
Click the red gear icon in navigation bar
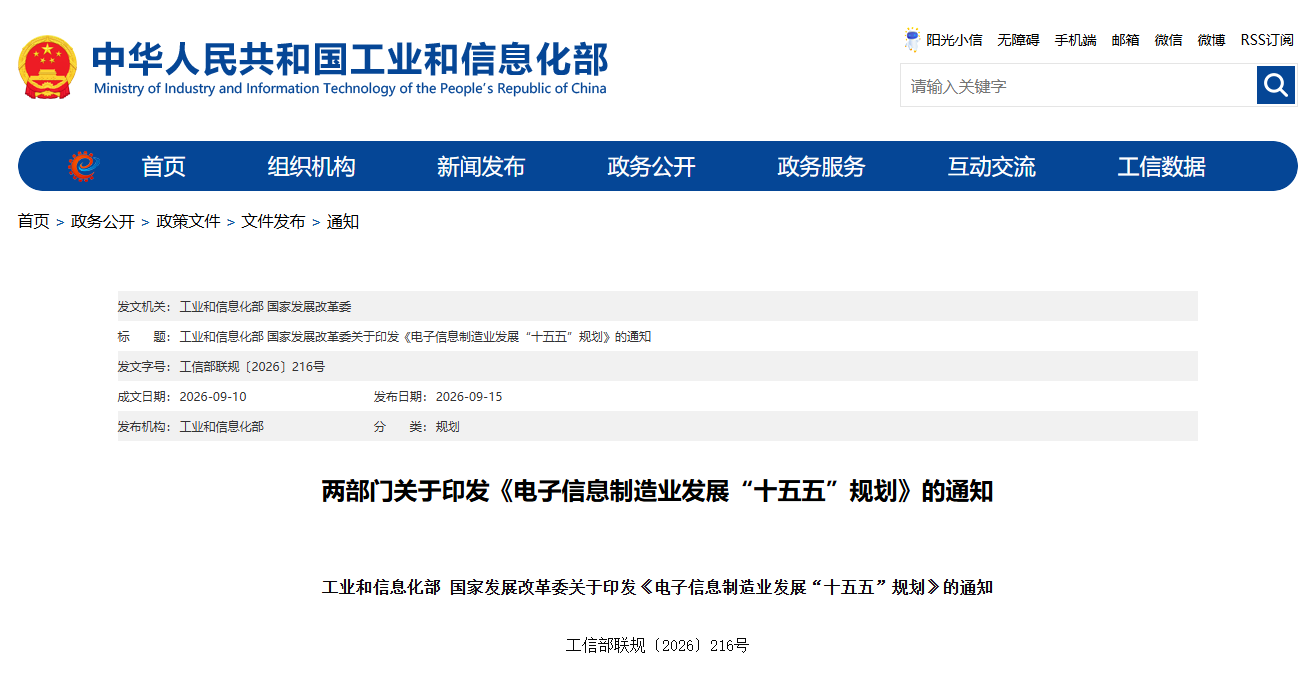click(84, 166)
